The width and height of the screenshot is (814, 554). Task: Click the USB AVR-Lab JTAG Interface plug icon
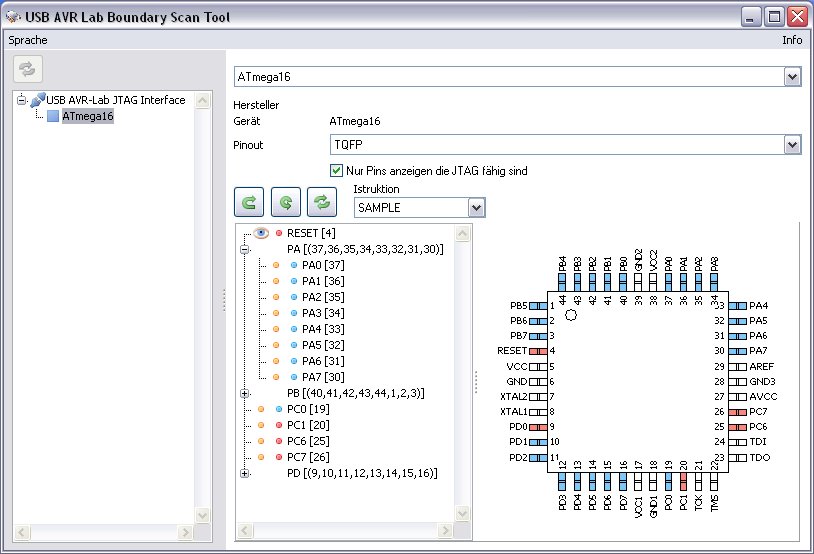pos(37,100)
